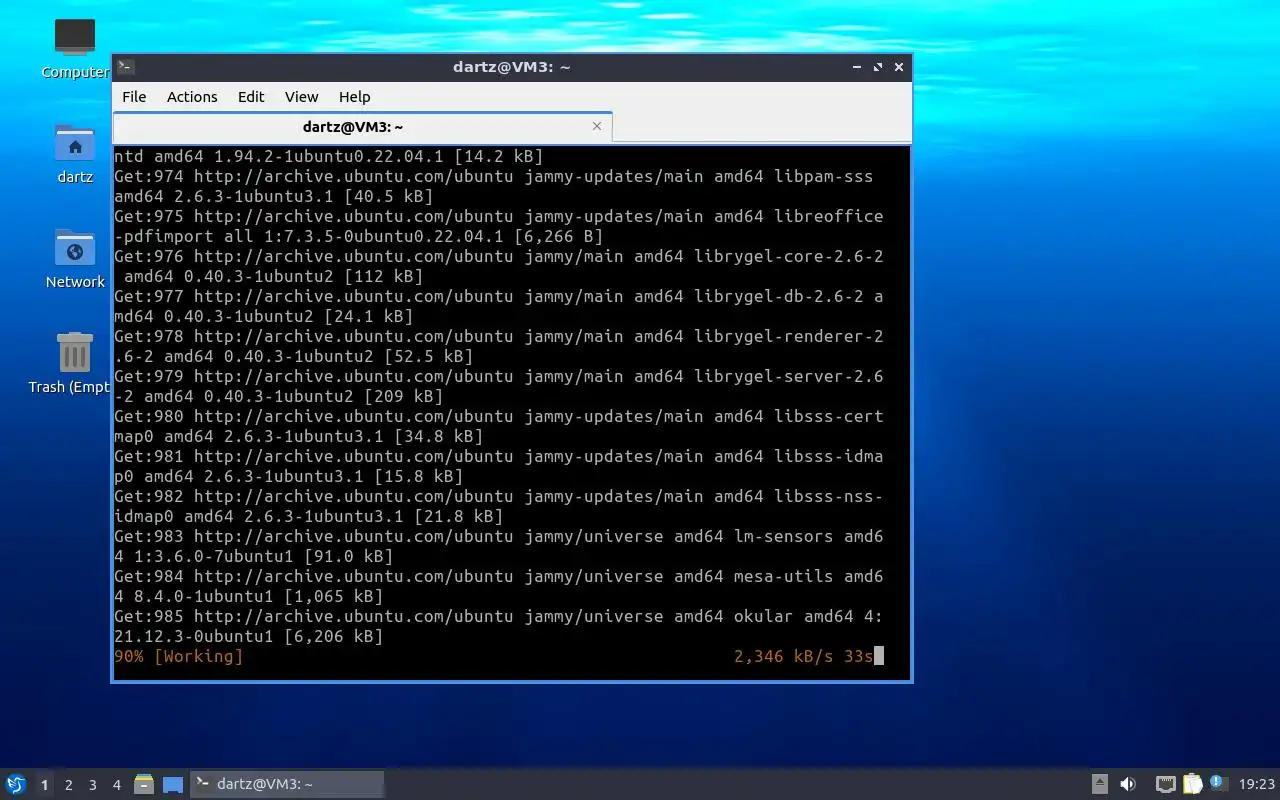1280x800 pixels.
Task: Switch to workspace 3 in pager
Action: pyautogui.click(x=92, y=785)
